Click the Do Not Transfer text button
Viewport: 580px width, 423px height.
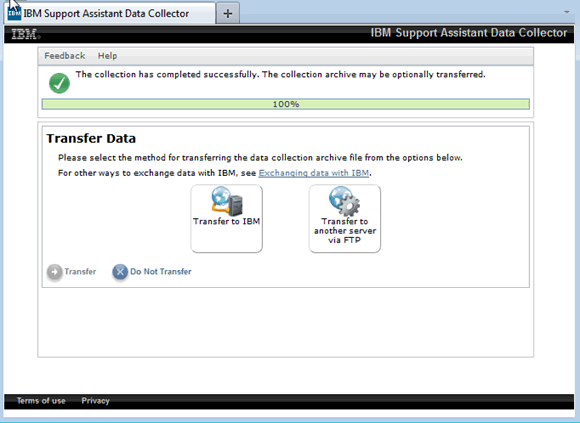[x=161, y=272]
